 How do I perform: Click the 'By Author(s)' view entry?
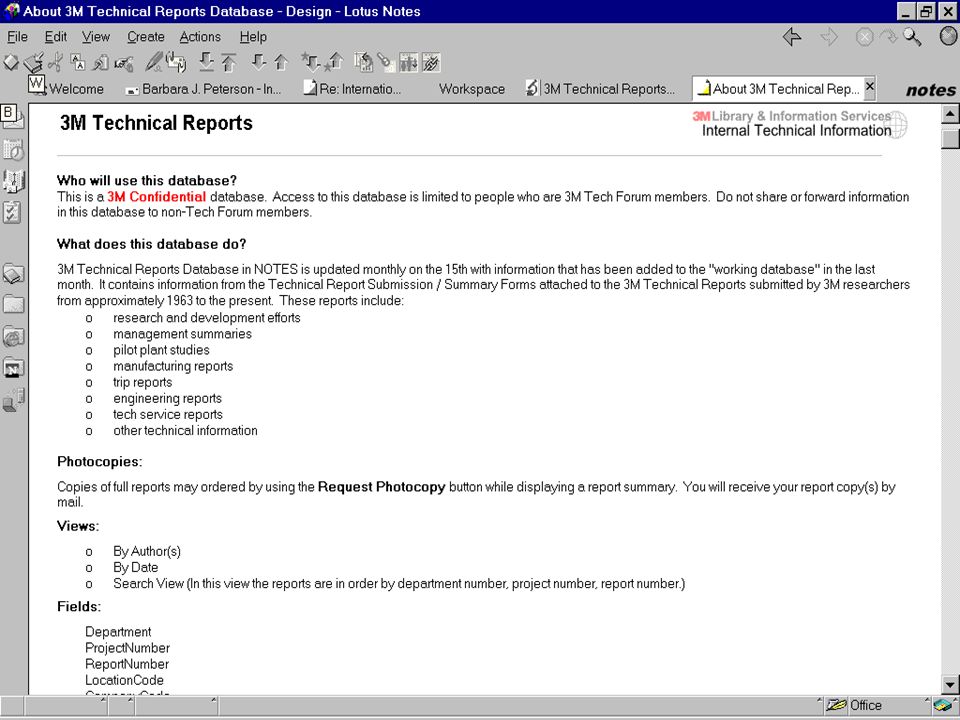tap(147, 552)
